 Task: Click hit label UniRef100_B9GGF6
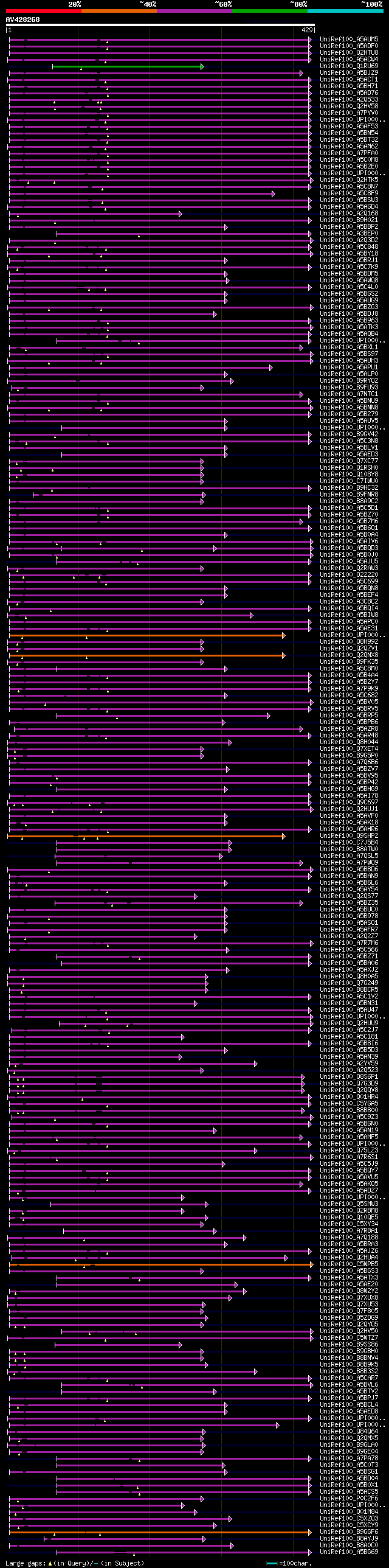[349, 1533]
